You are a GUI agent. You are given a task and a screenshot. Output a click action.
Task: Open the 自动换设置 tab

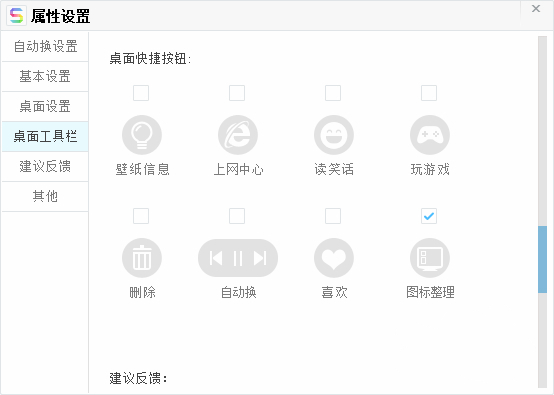click(45, 46)
